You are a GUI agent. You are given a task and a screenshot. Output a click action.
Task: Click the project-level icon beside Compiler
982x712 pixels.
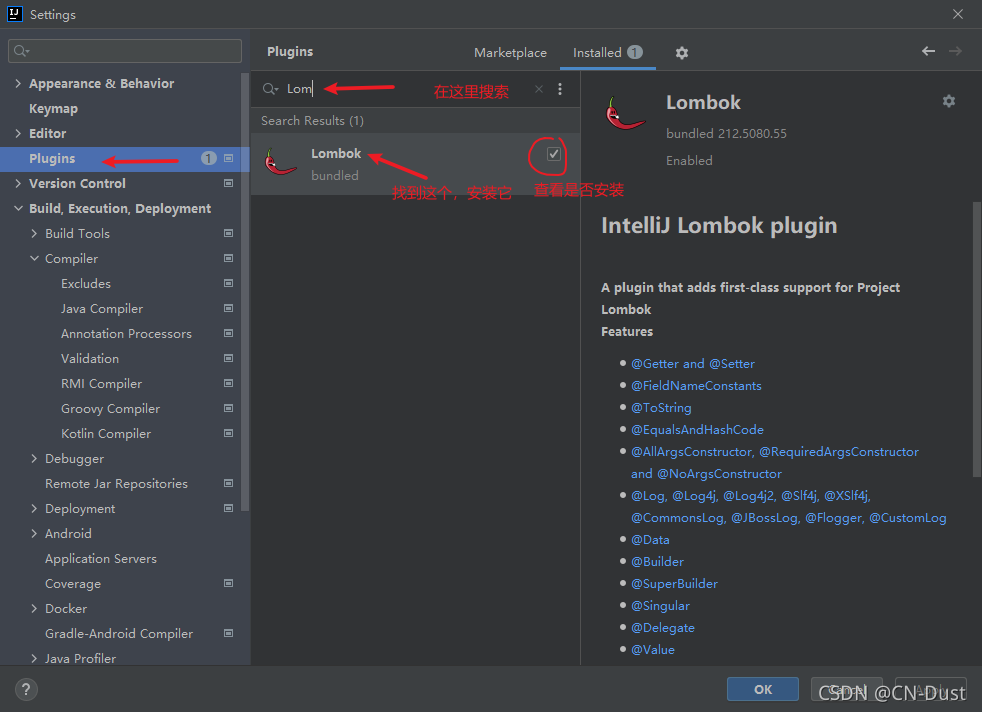click(x=229, y=258)
